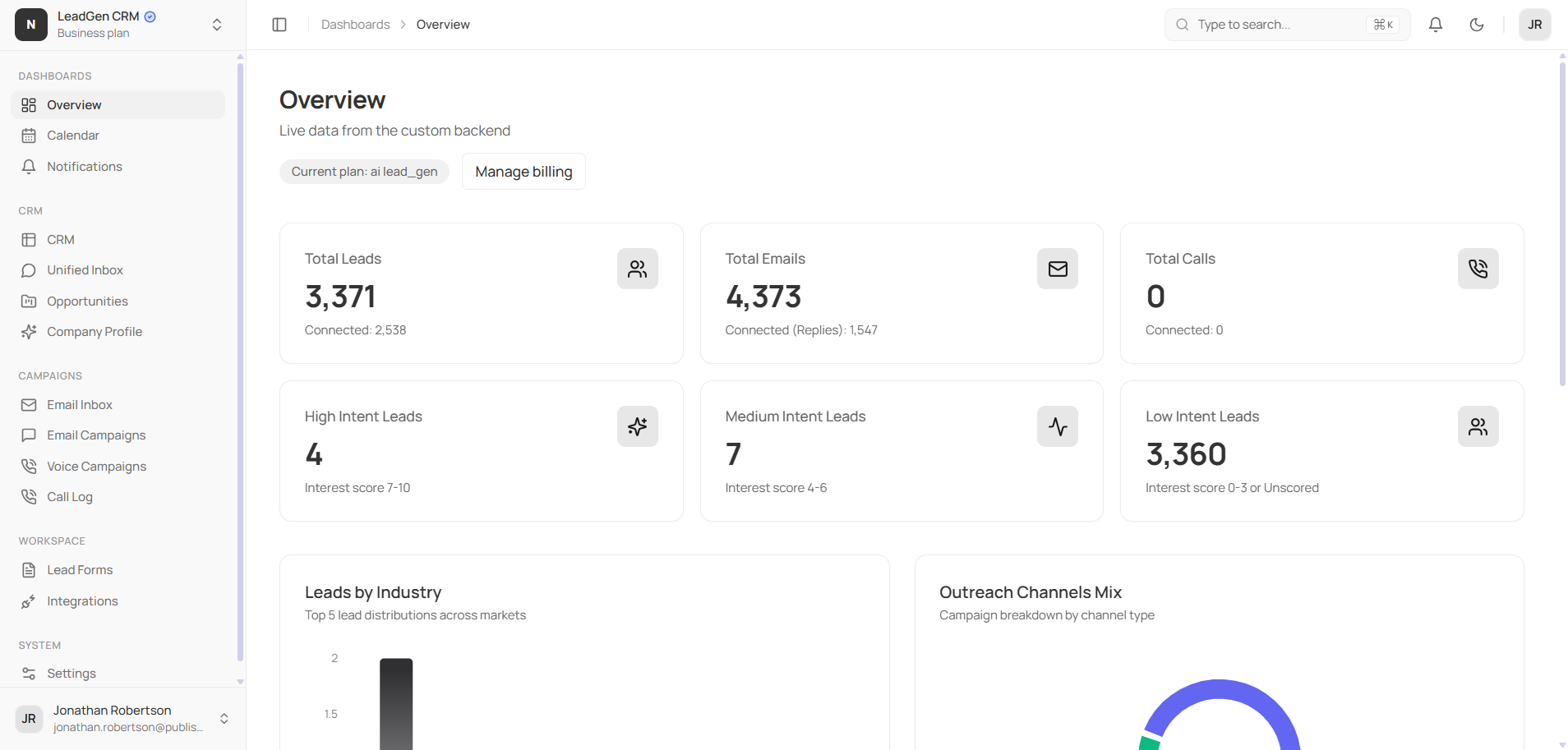
Task: Focus the Type to search field
Action: (1287, 25)
